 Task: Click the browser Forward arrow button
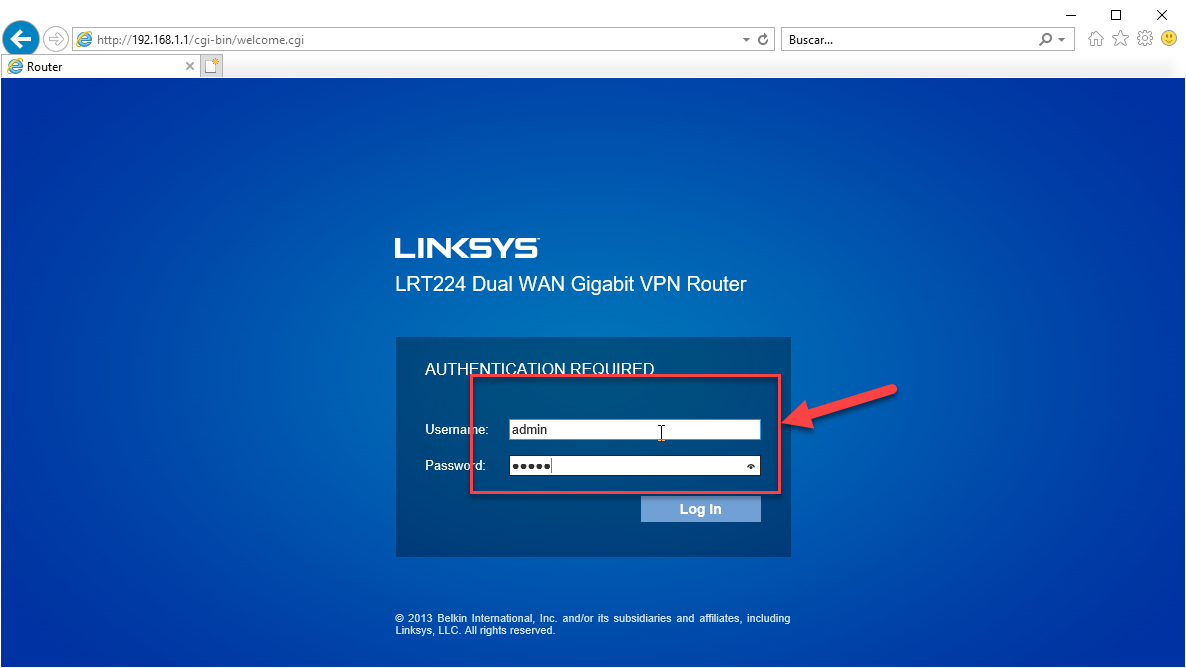point(55,39)
